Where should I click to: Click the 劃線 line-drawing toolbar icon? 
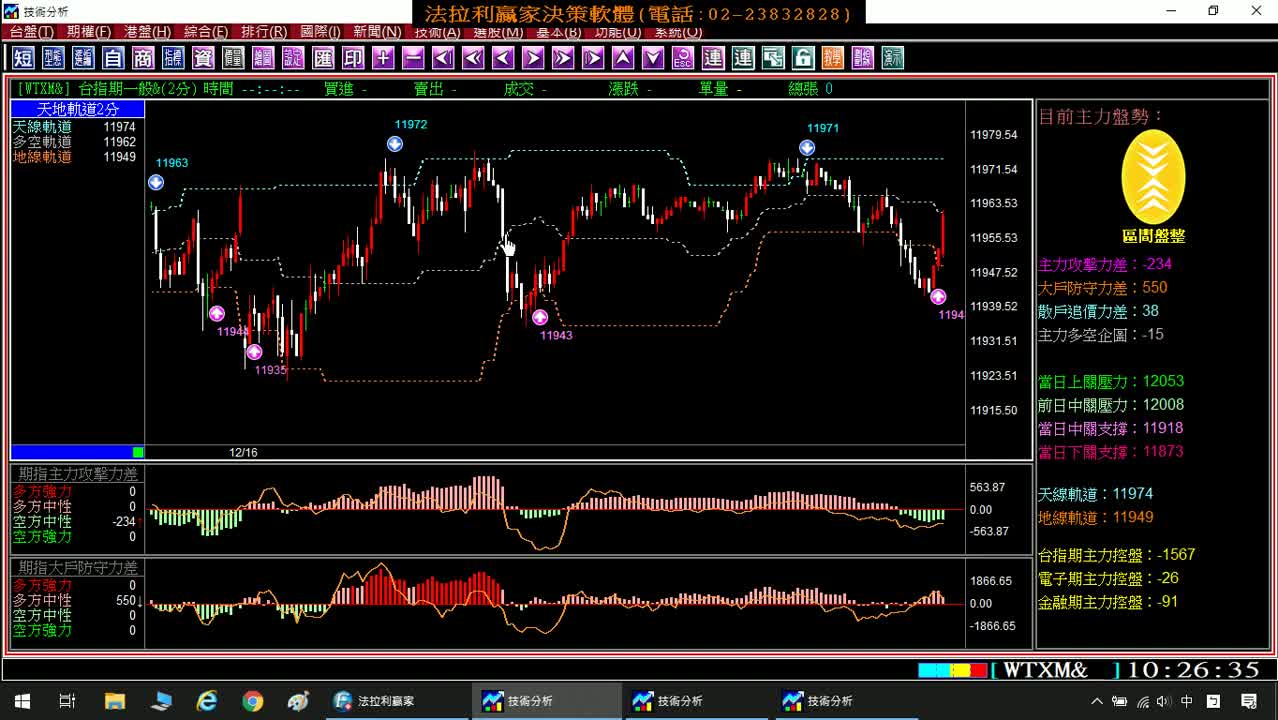863,57
